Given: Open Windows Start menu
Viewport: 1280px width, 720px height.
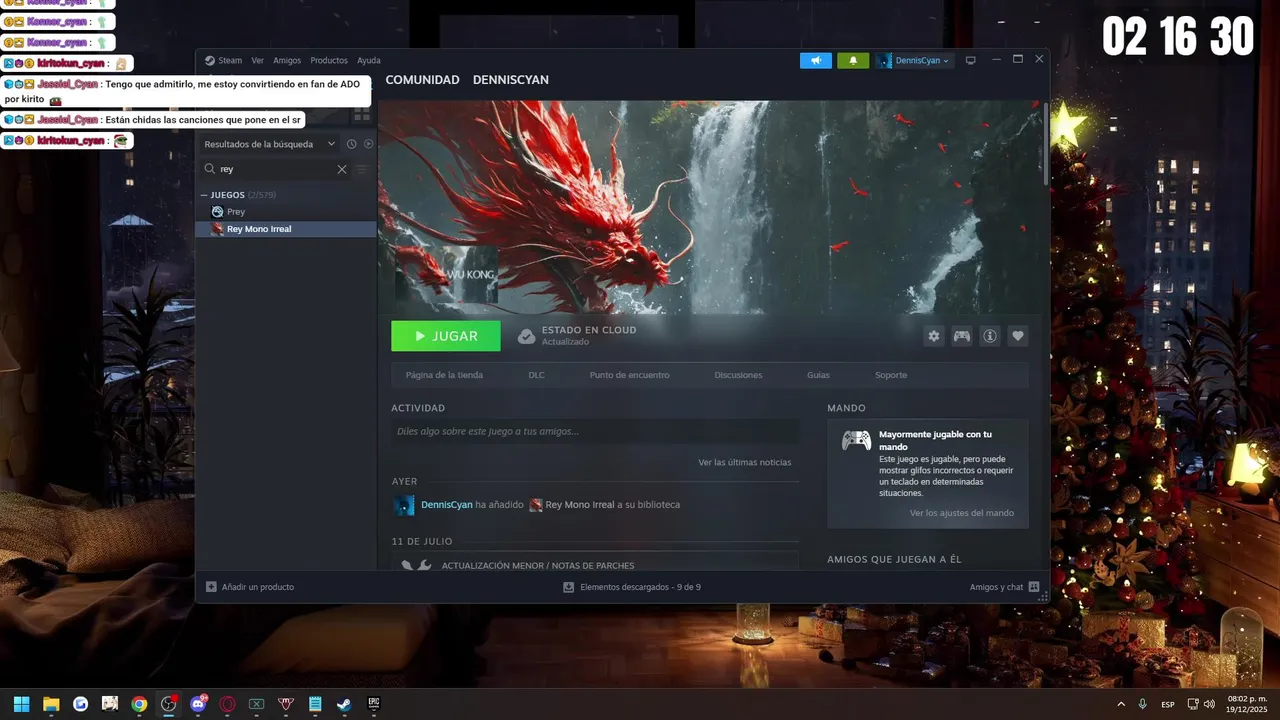Looking at the screenshot, I should (21, 704).
